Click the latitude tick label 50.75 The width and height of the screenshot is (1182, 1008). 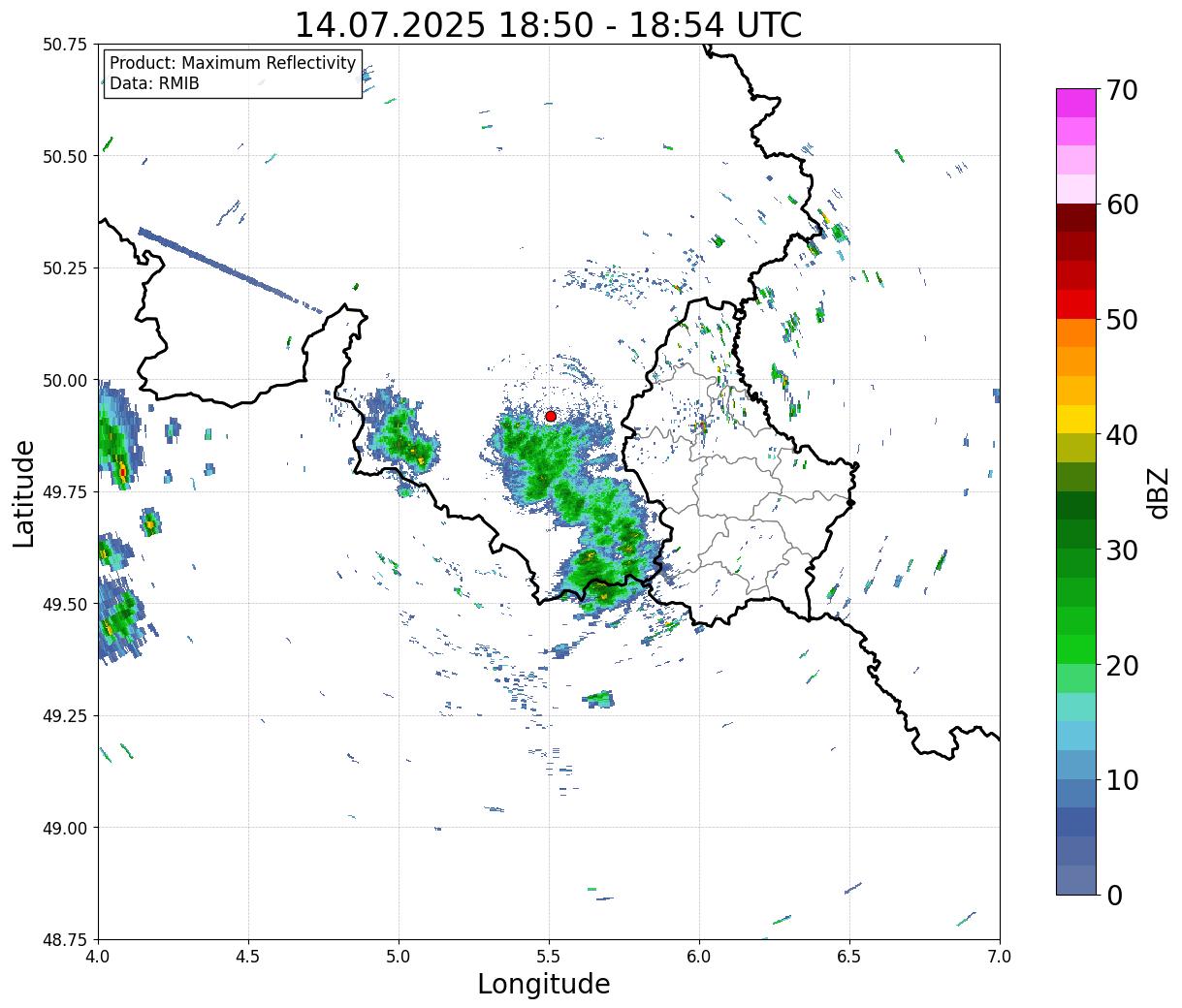65,45
